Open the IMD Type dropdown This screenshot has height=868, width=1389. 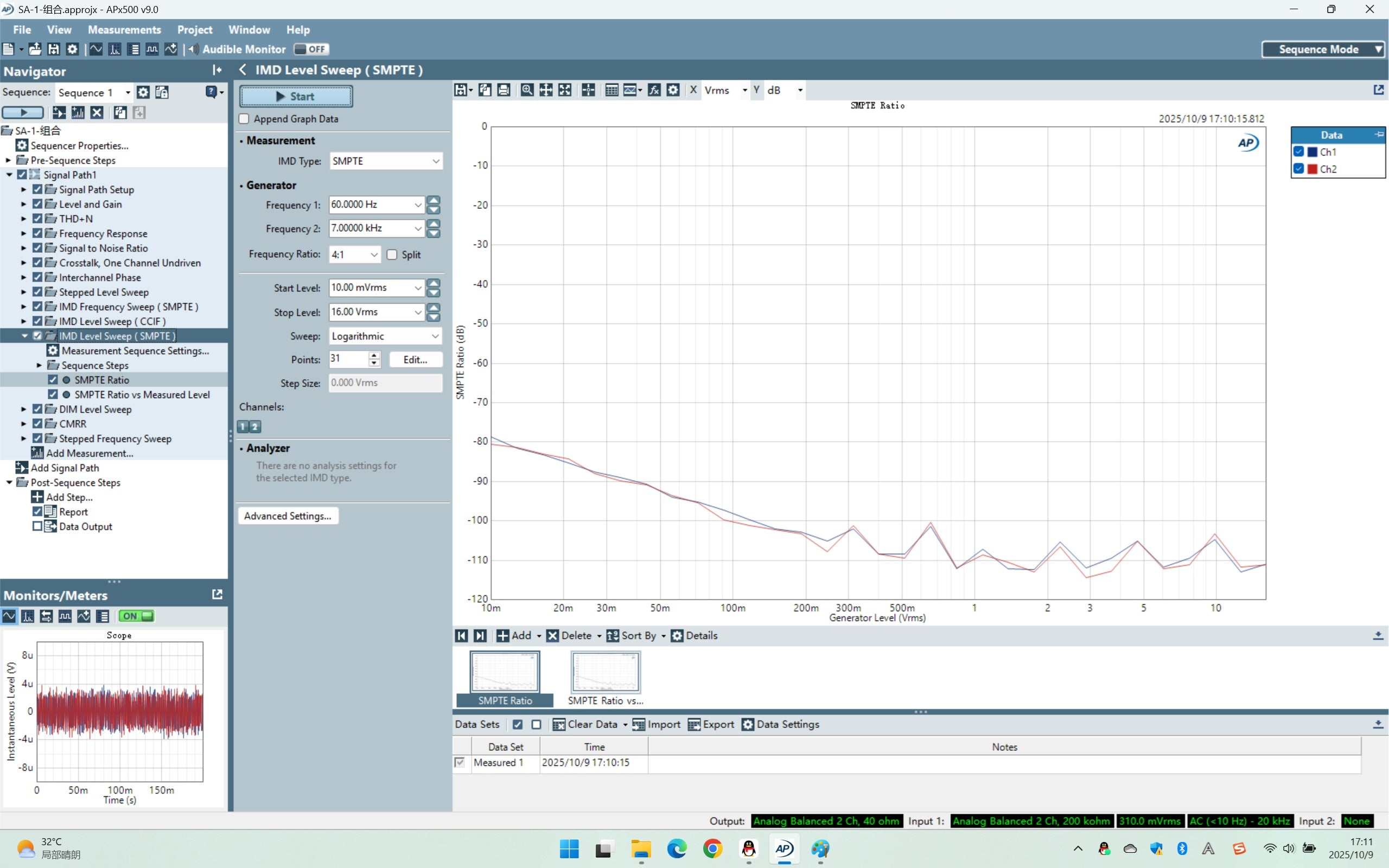386,161
